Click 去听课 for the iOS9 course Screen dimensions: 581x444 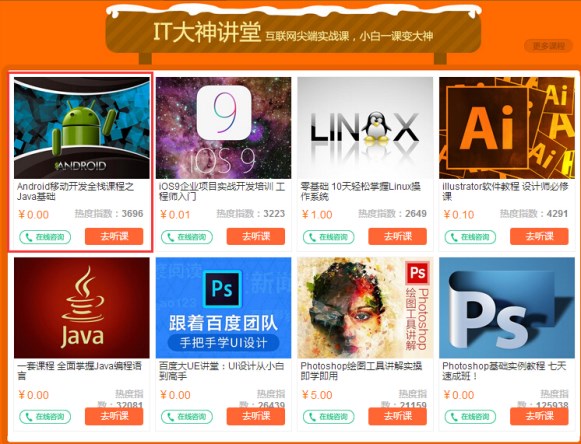coord(256,236)
